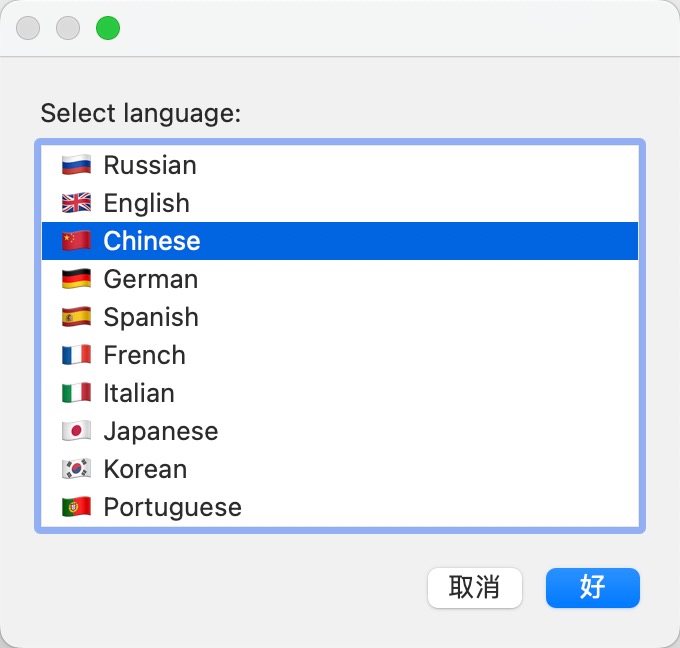Click the German flag icon
680x648 pixels.
[x=76, y=279]
